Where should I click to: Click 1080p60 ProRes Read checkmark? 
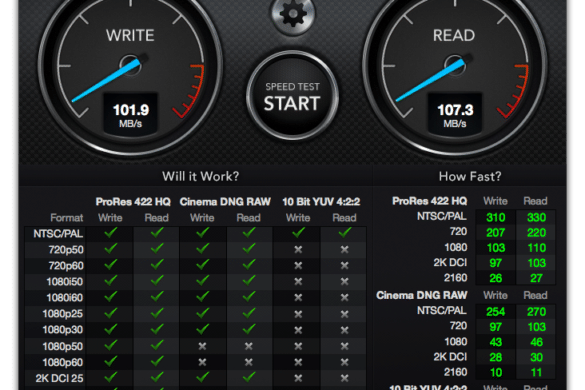157,361
